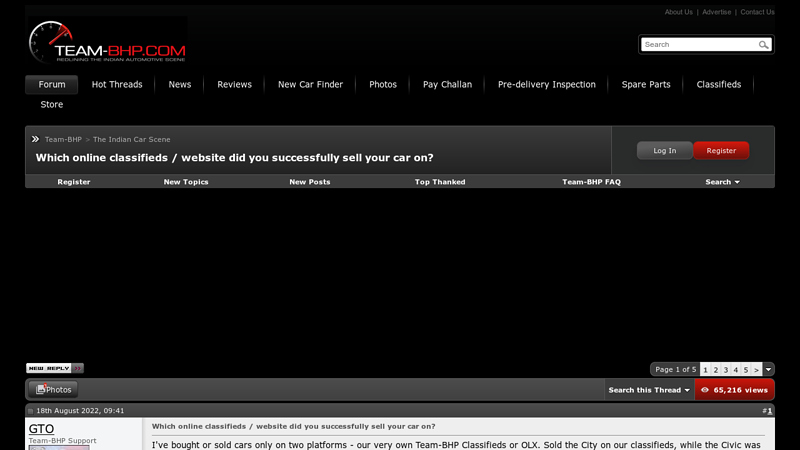The height and width of the screenshot is (450, 800).
Task: Click the red Register button
Action: tap(721, 151)
